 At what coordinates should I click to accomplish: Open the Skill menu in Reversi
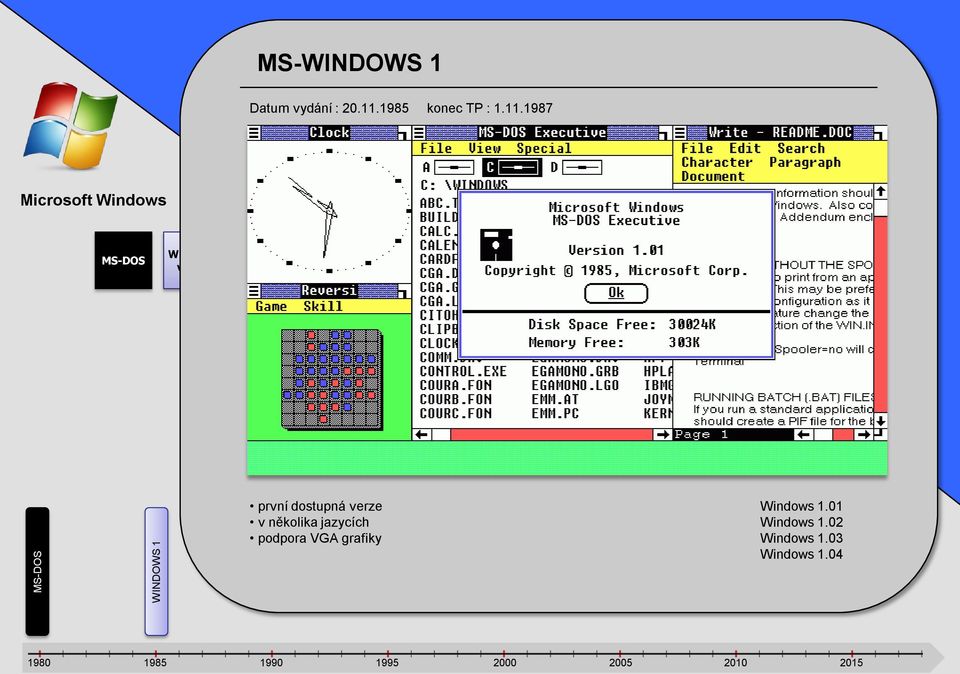tap(323, 307)
